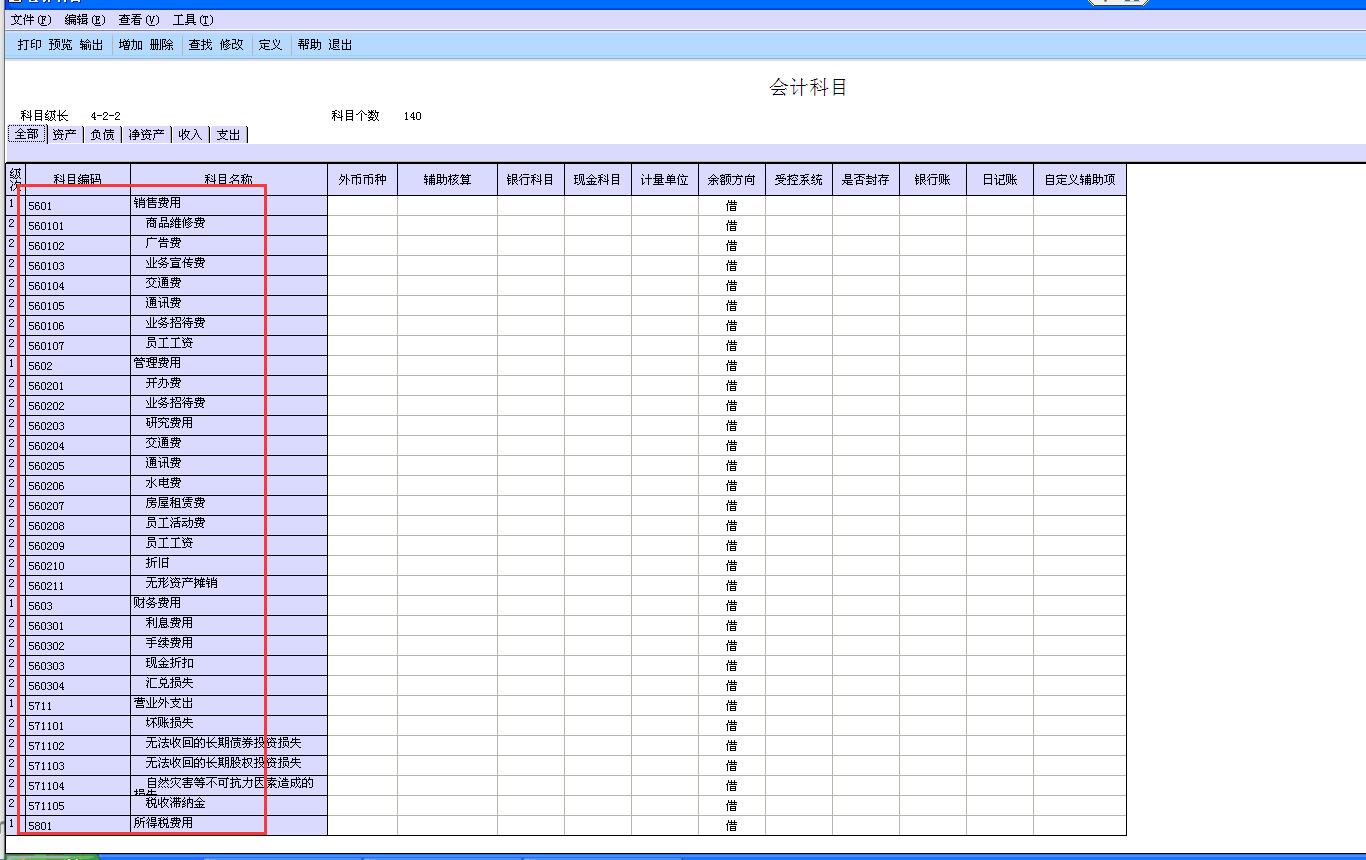Viewport: 1366px width, 860px height.
Task: Click the 余额方向 column header
Action: click(x=731, y=180)
